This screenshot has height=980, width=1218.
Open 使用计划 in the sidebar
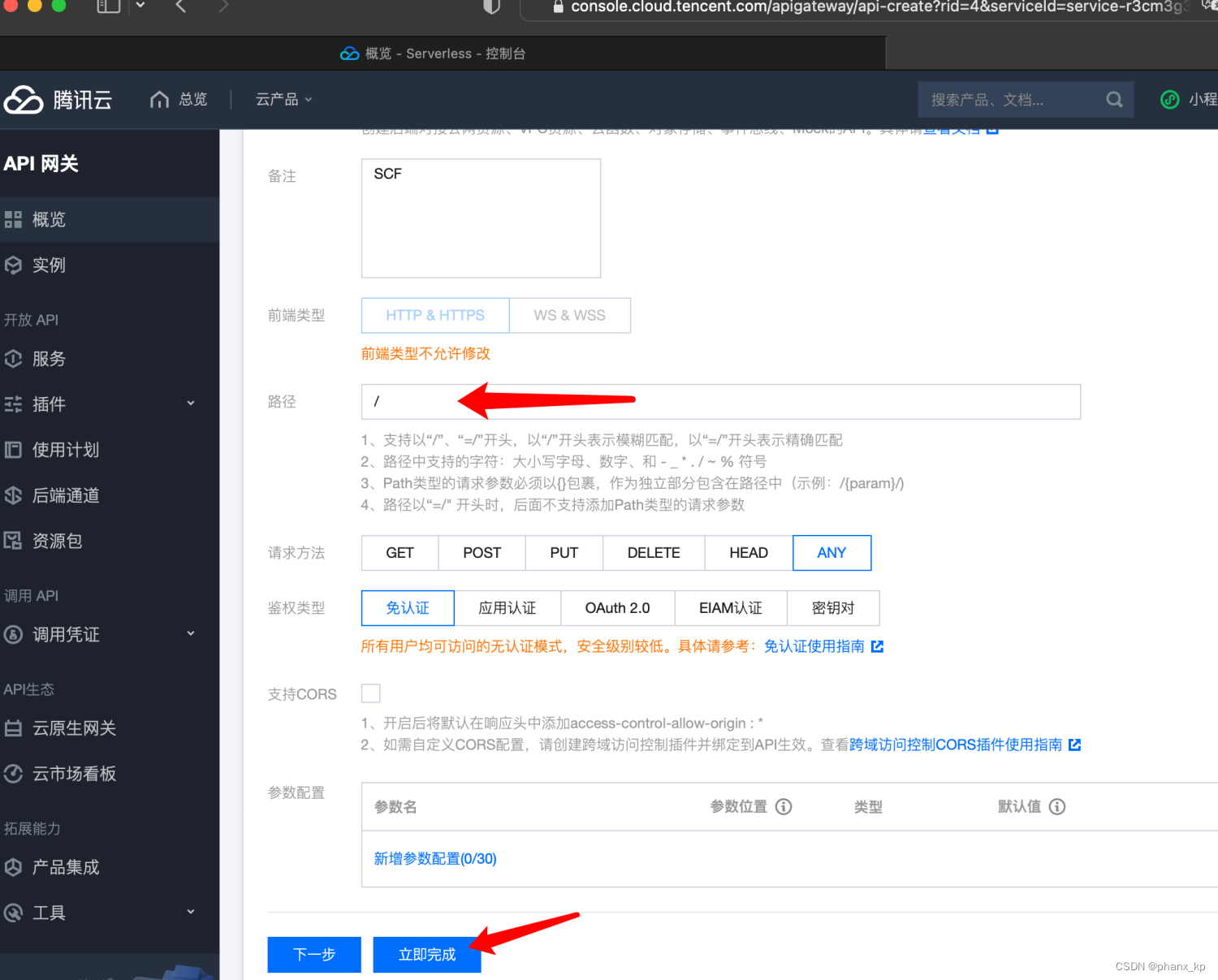pyautogui.click(x=110, y=450)
